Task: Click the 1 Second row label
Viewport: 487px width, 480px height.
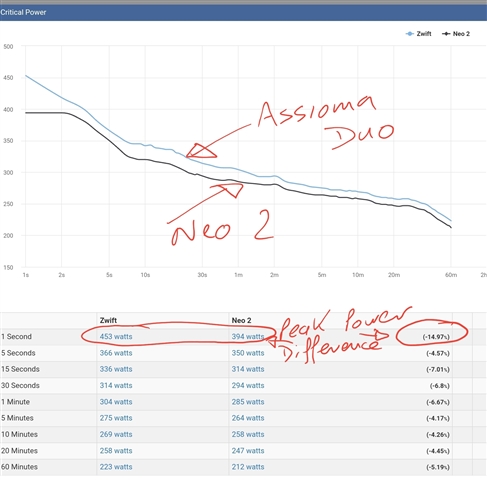Action: [16, 337]
